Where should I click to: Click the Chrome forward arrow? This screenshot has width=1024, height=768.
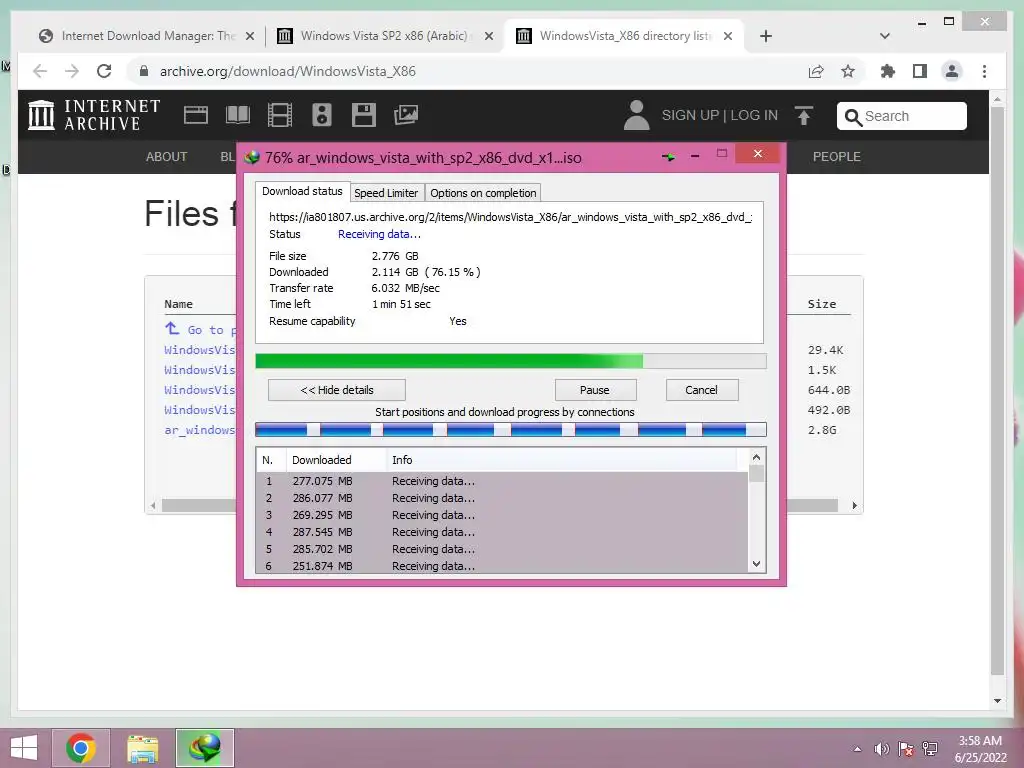click(72, 71)
